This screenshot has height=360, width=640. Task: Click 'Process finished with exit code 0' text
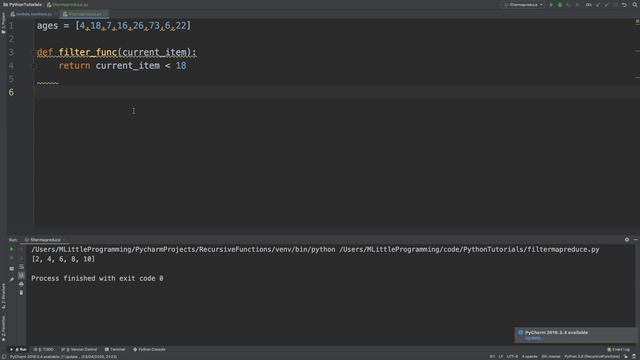pos(97,278)
